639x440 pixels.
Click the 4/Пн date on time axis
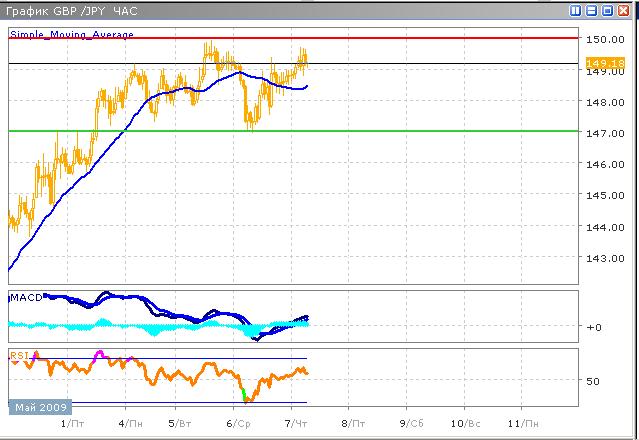[x=128, y=424]
